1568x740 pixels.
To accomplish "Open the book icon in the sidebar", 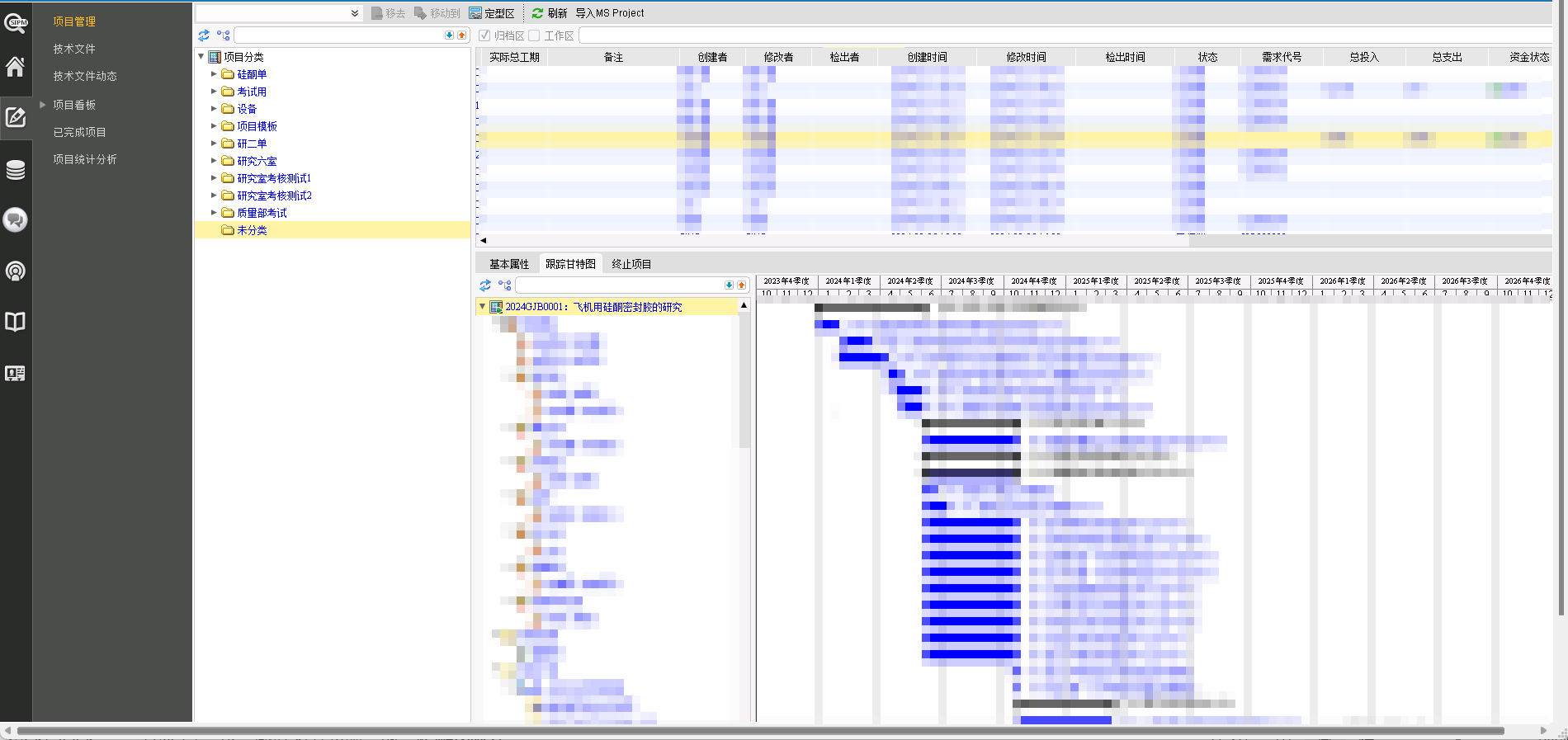I will coord(16,322).
